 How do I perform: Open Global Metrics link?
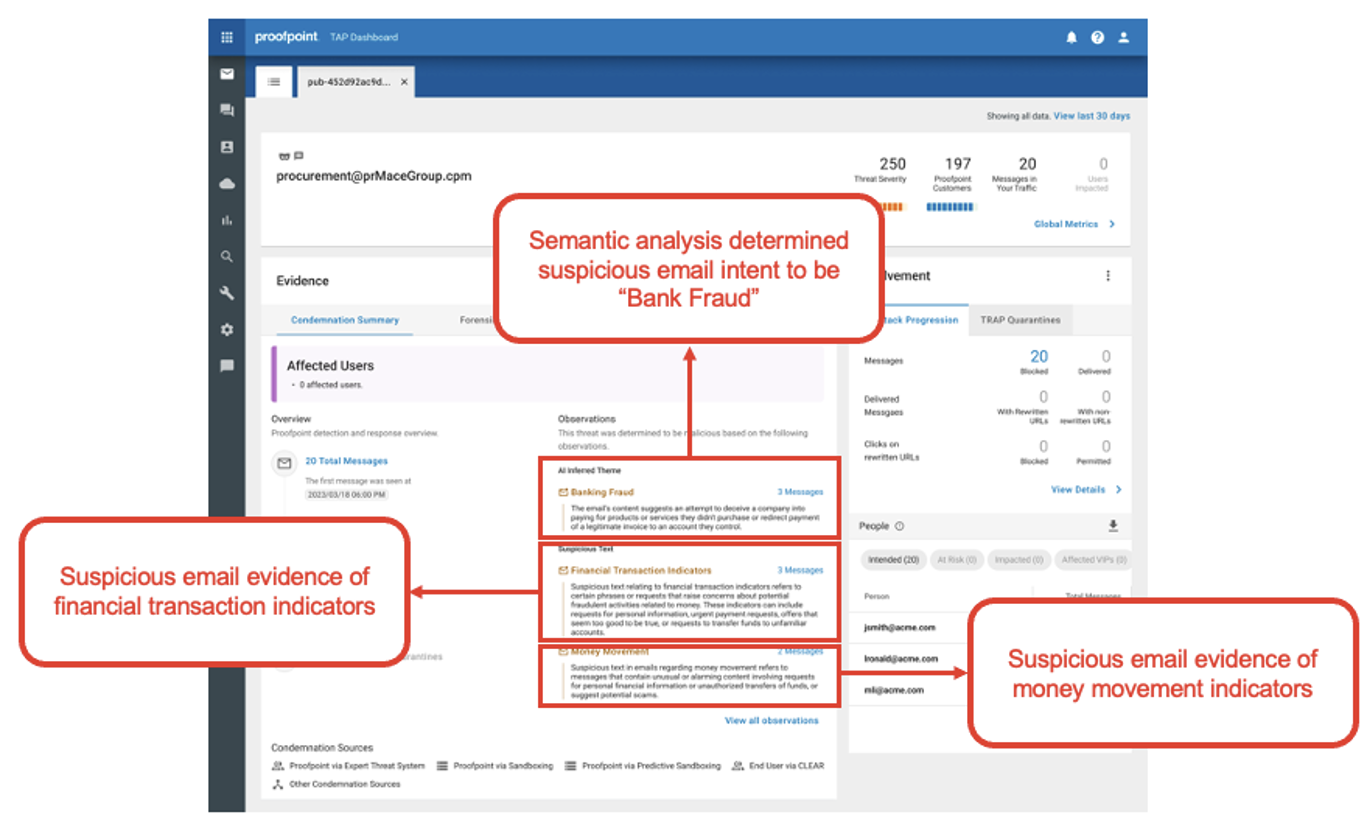point(1066,224)
